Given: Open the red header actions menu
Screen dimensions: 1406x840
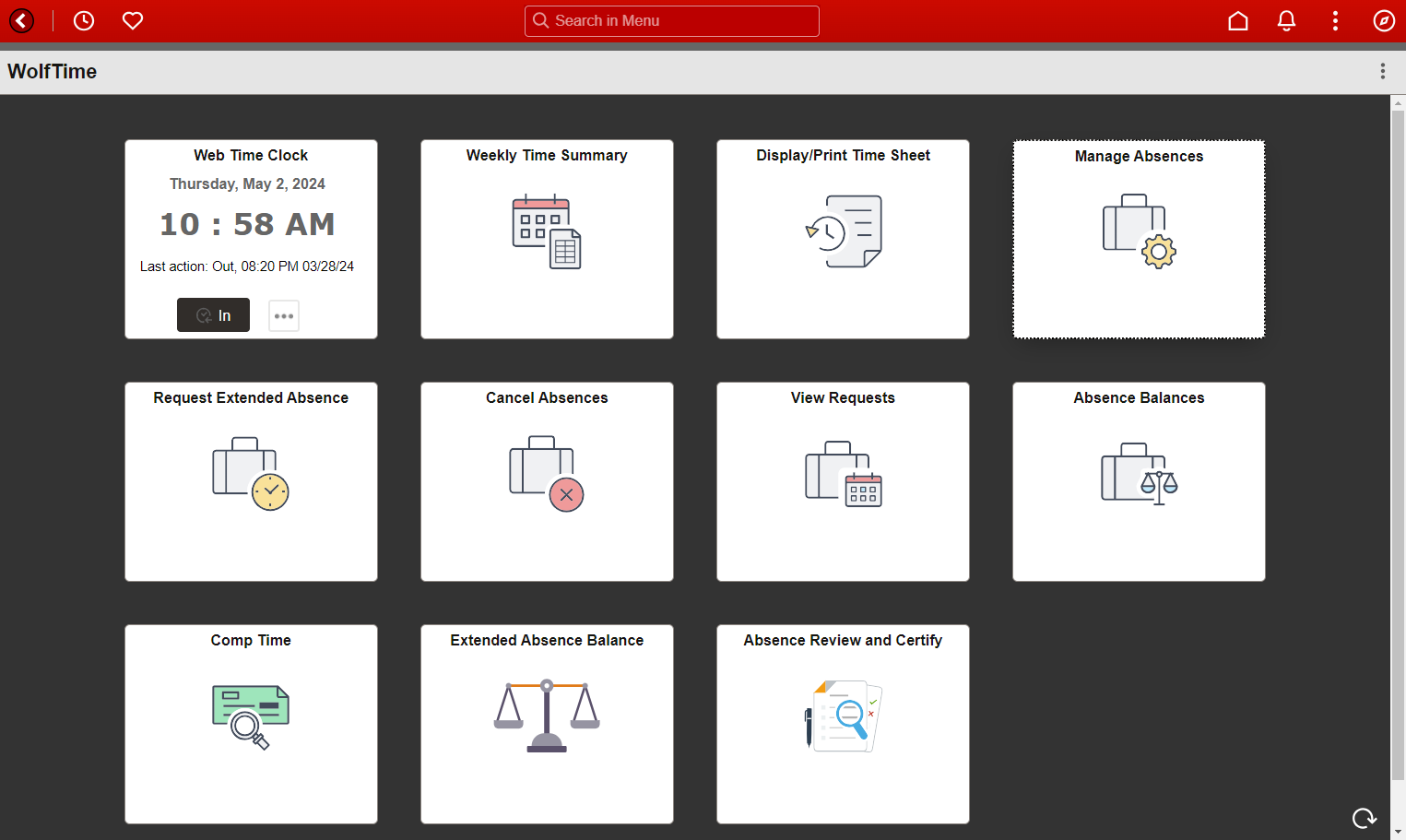Looking at the screenshot, I should (1335, 20).
